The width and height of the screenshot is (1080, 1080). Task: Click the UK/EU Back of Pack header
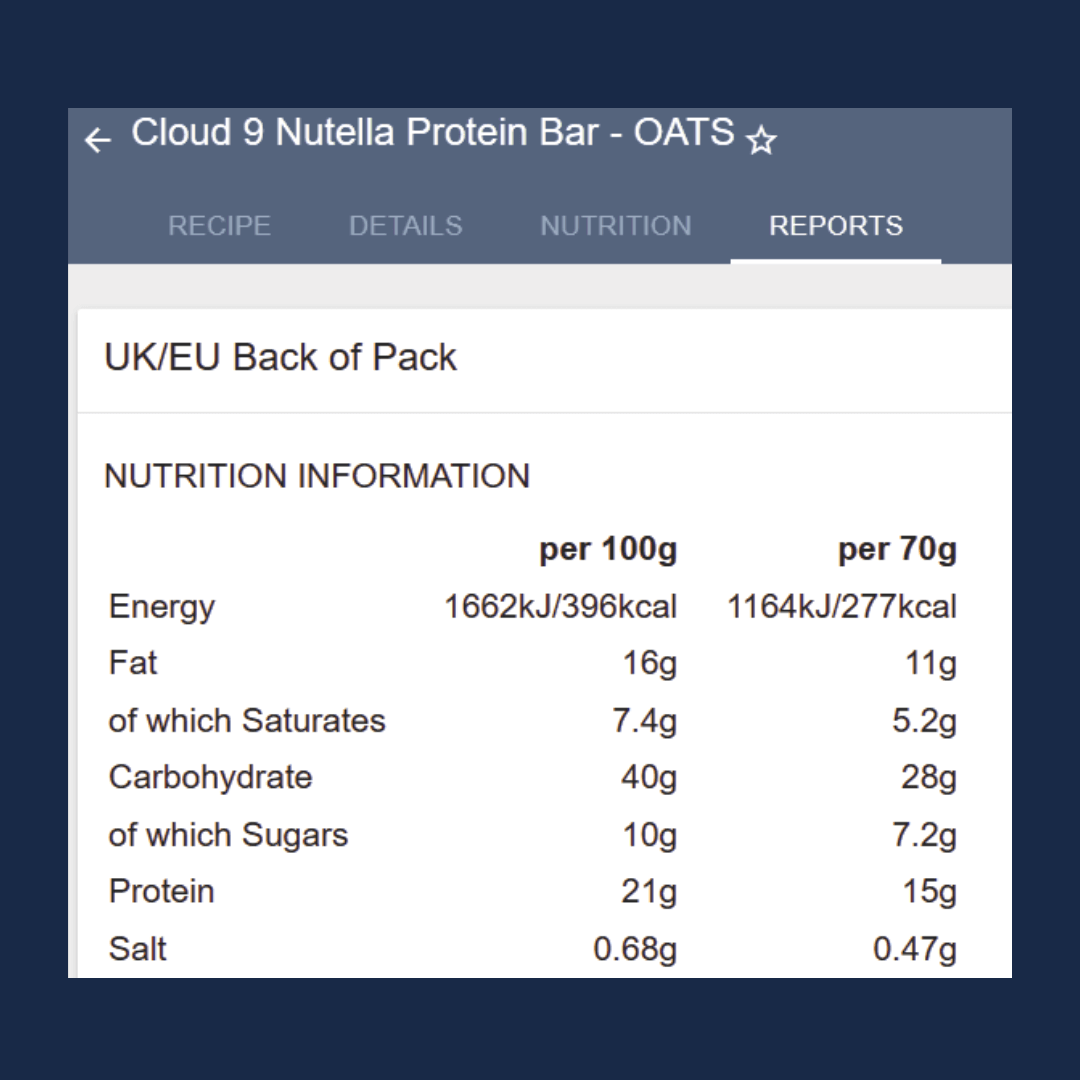(280, 357)
